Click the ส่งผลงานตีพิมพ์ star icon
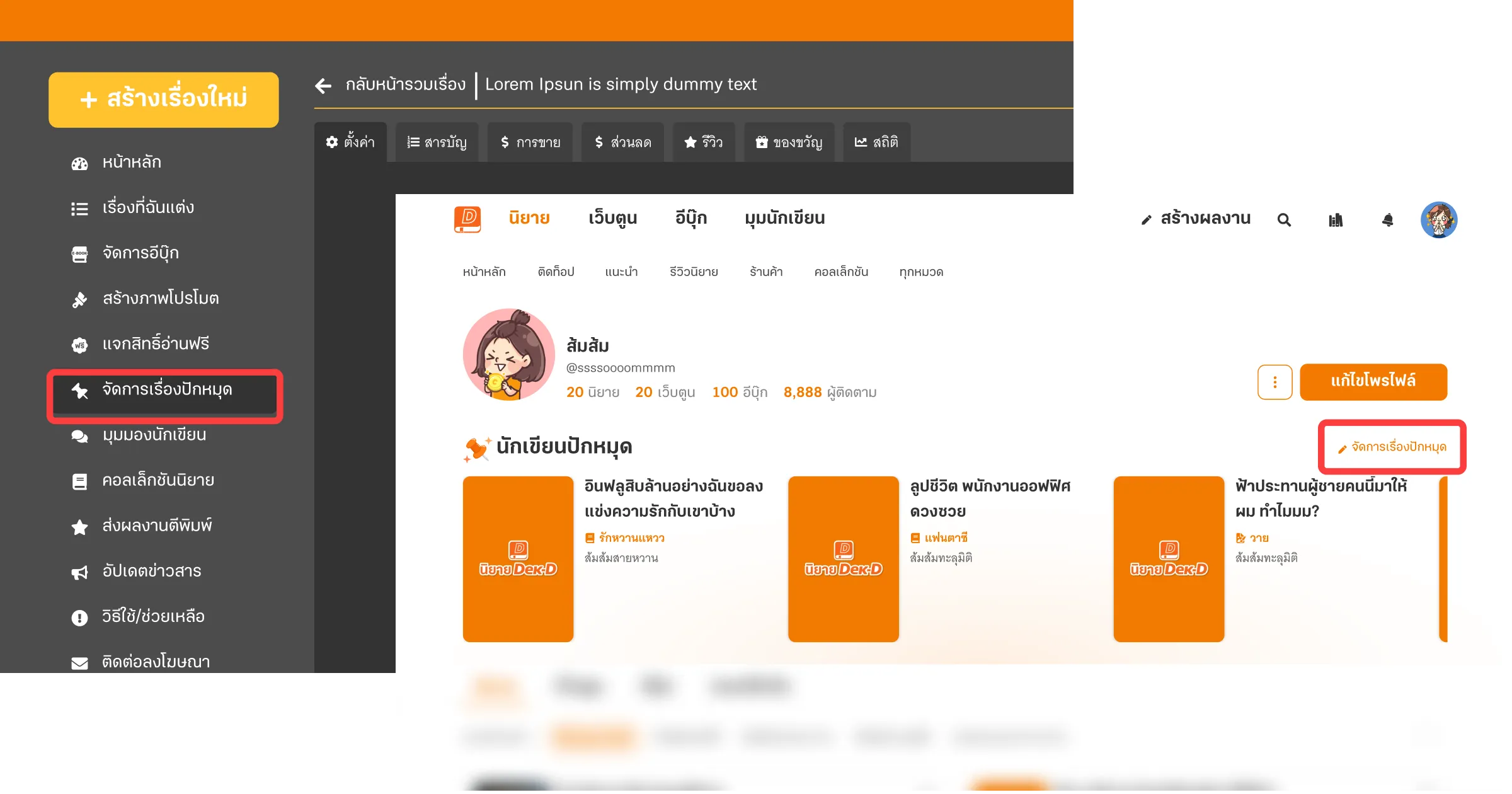This screenshot has width=1512, height=794. pos(79,527)
